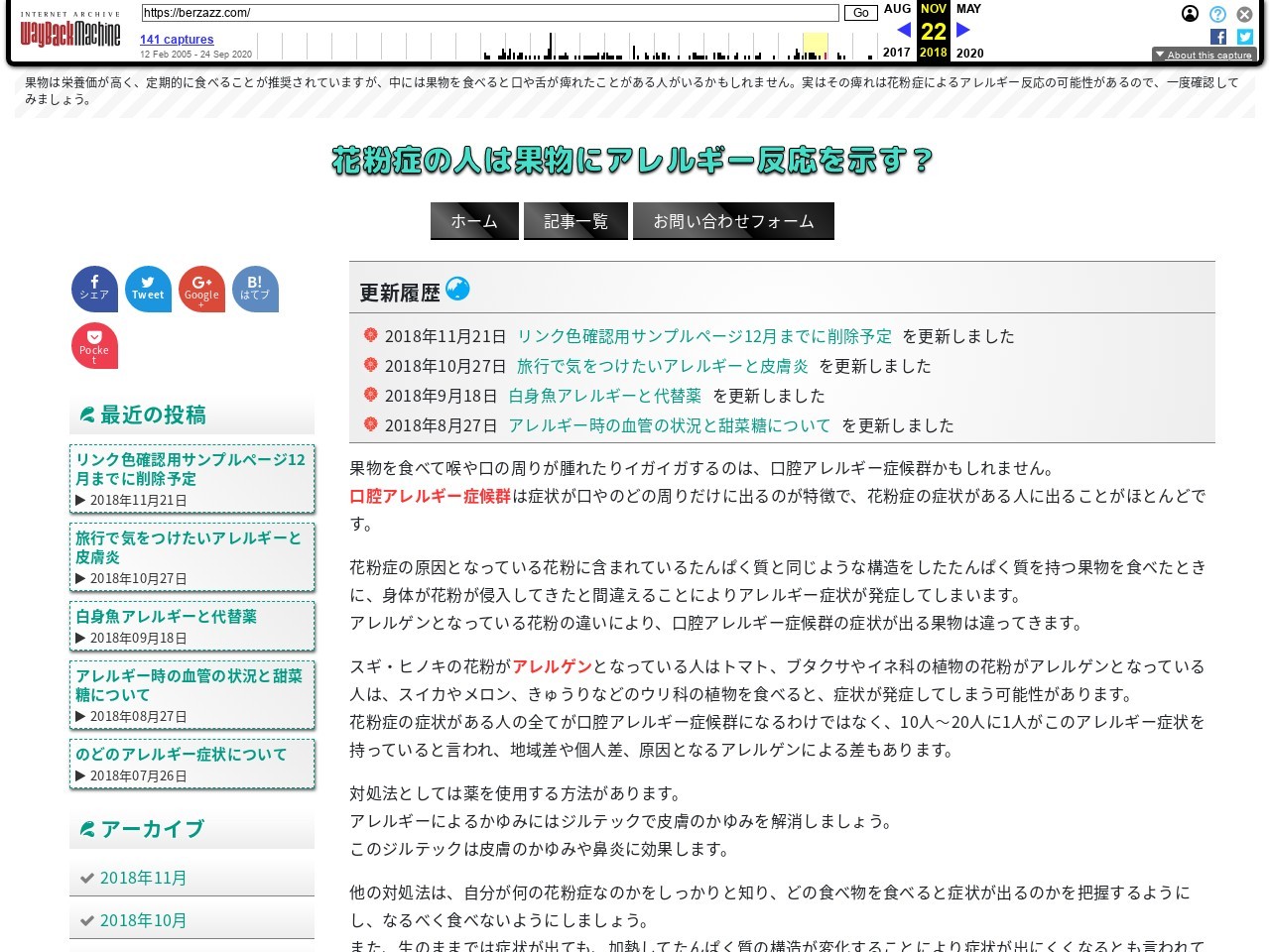Click the Hatena B! bookmark icon

click(255, 289)
